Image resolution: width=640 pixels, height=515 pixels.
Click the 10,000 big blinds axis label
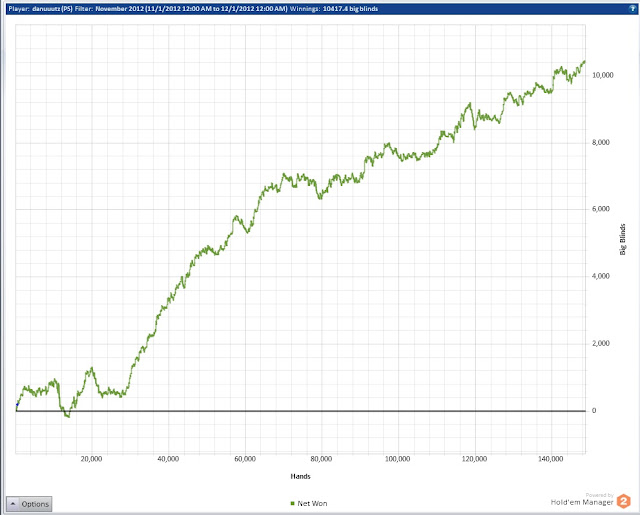pos(602,75)
